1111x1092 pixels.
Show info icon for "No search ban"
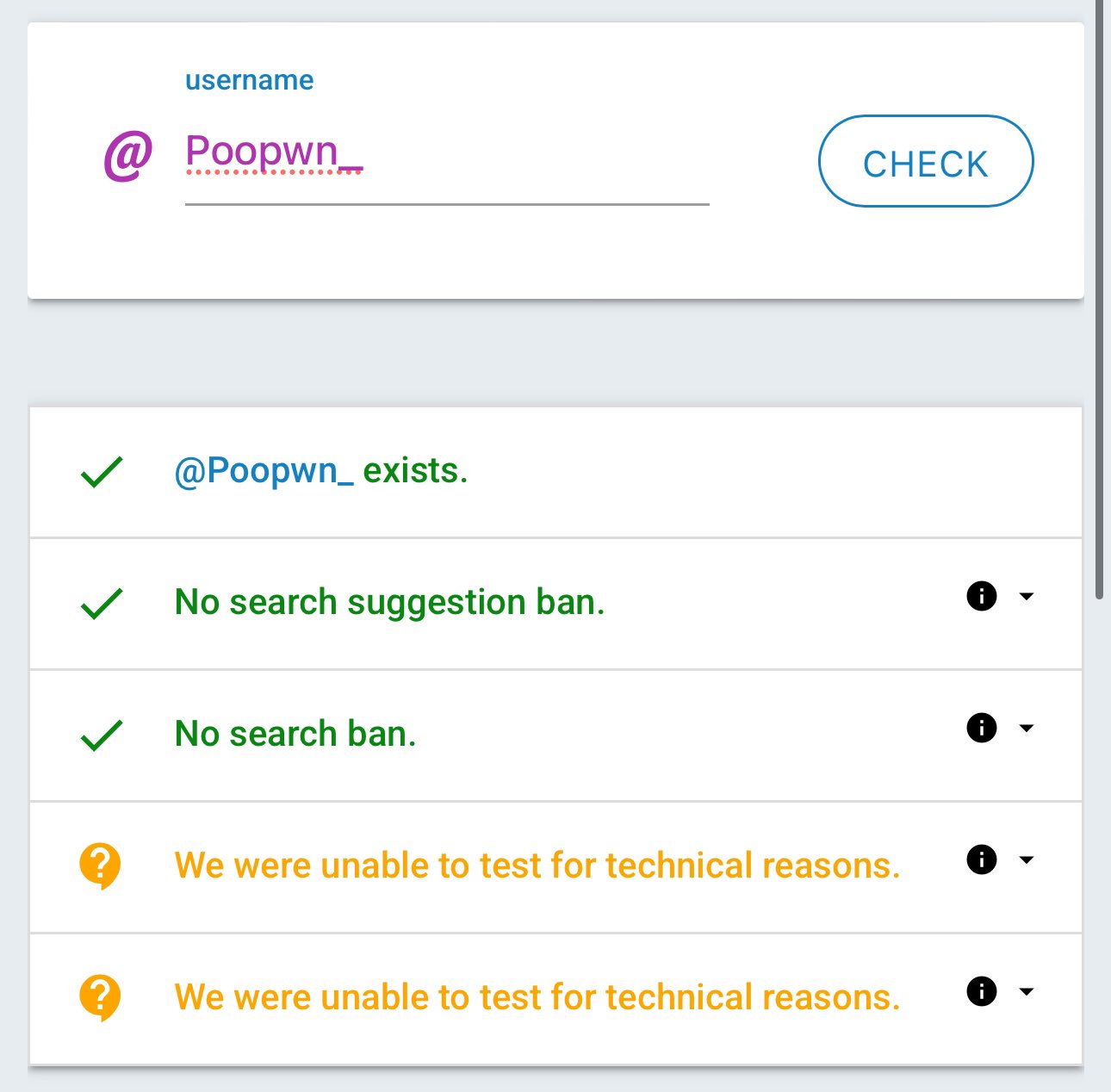click(x=982, y=728)
